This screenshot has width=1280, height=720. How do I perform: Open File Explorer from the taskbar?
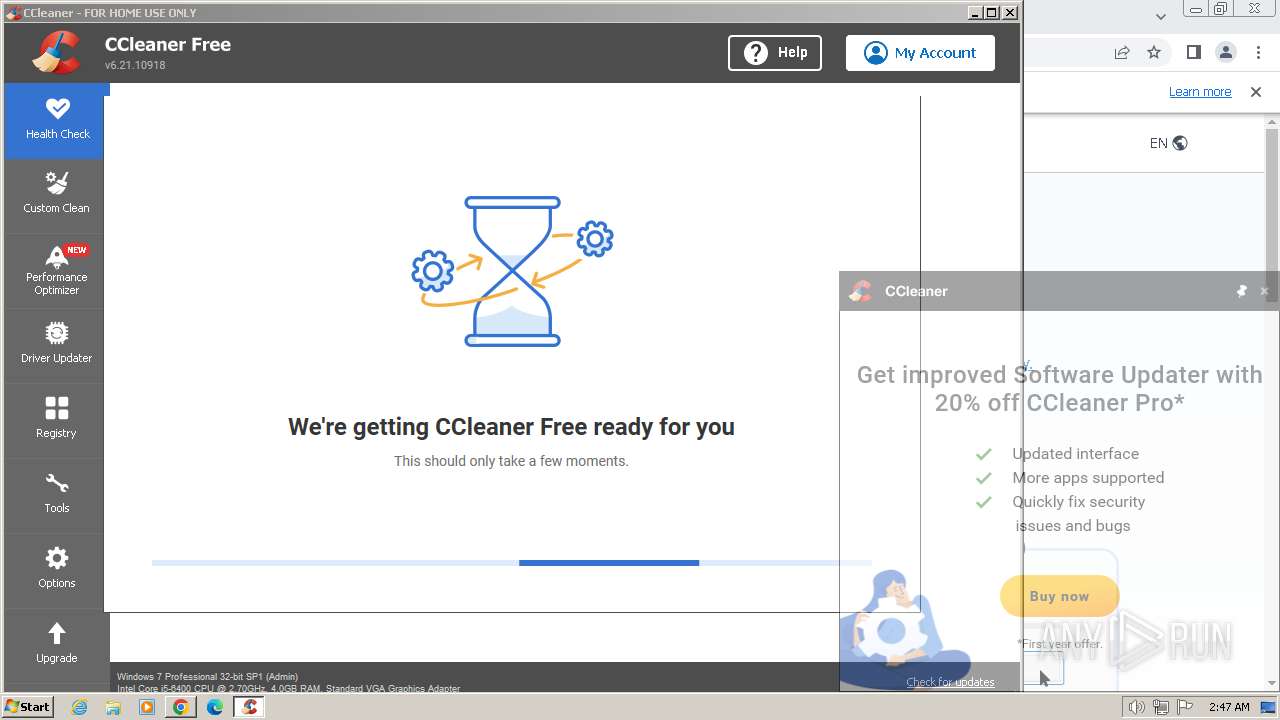[x=113, y=707]
